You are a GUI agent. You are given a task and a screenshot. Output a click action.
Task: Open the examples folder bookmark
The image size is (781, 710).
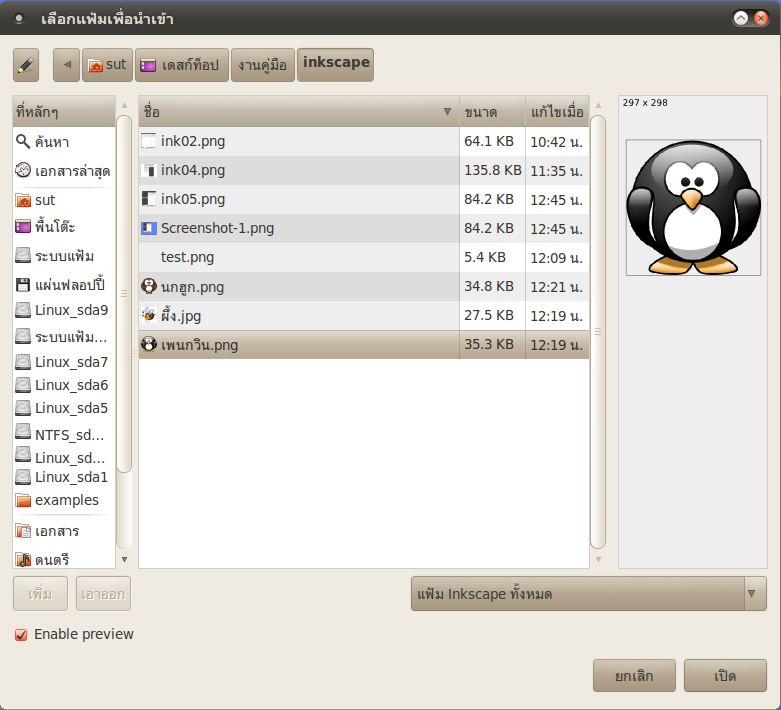64,500
